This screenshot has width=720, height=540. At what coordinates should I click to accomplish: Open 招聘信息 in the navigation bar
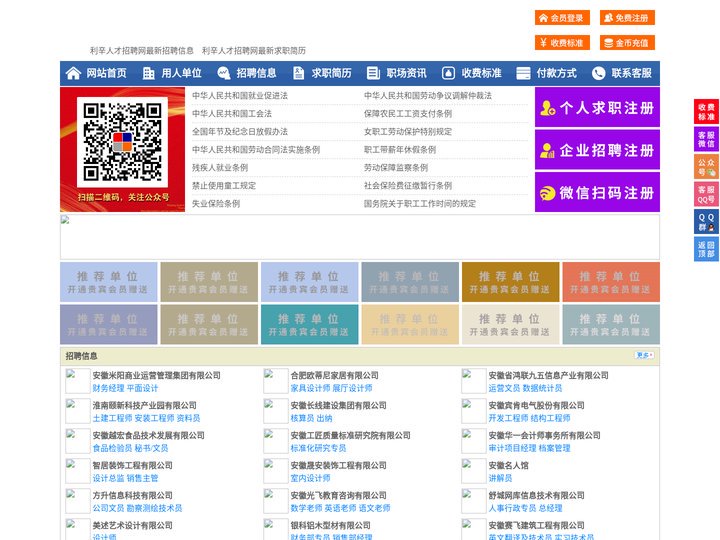[x=256, y=73]
